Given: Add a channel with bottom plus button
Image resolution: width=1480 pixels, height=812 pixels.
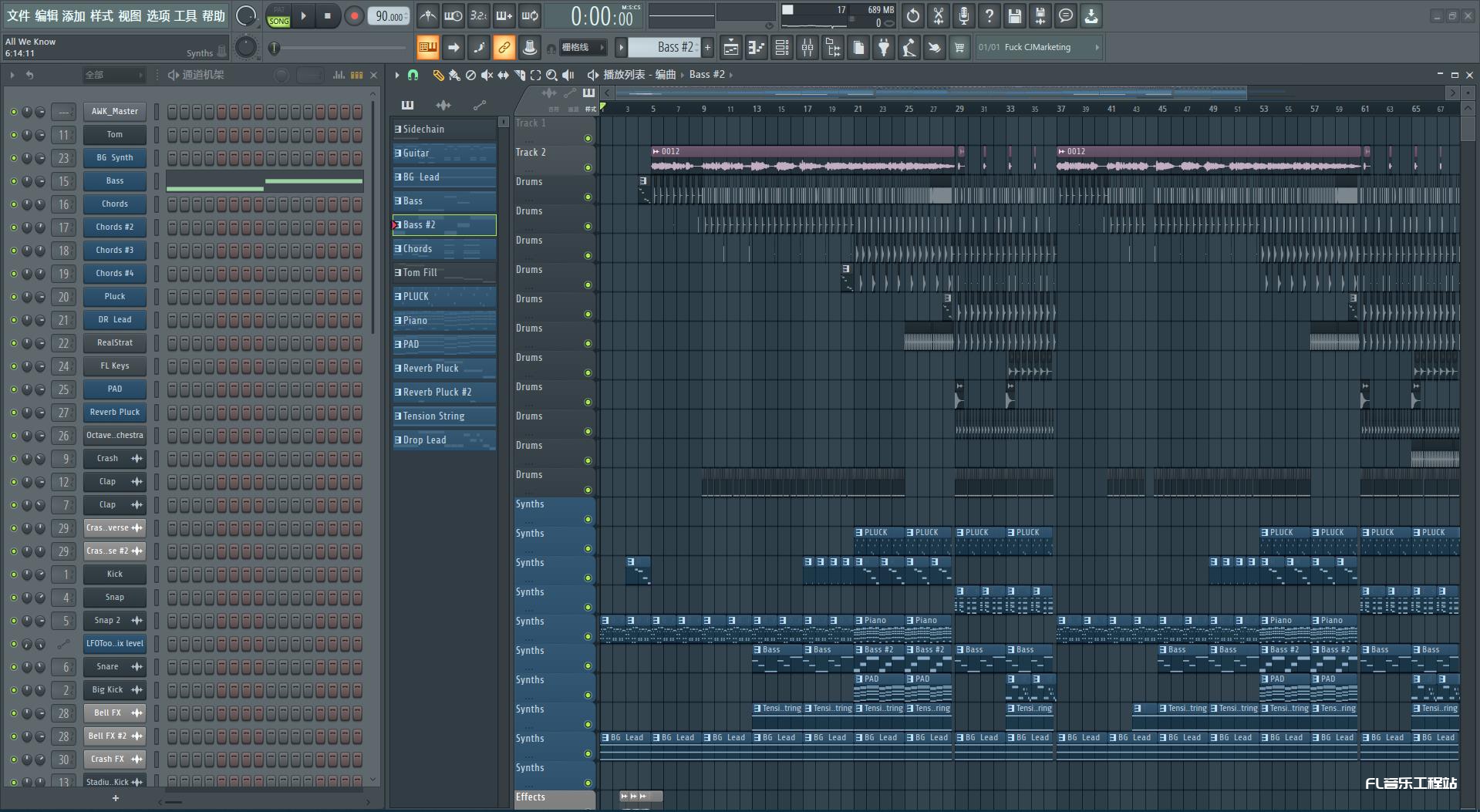Looking at the screenshot, I should (x=116, y=798).
